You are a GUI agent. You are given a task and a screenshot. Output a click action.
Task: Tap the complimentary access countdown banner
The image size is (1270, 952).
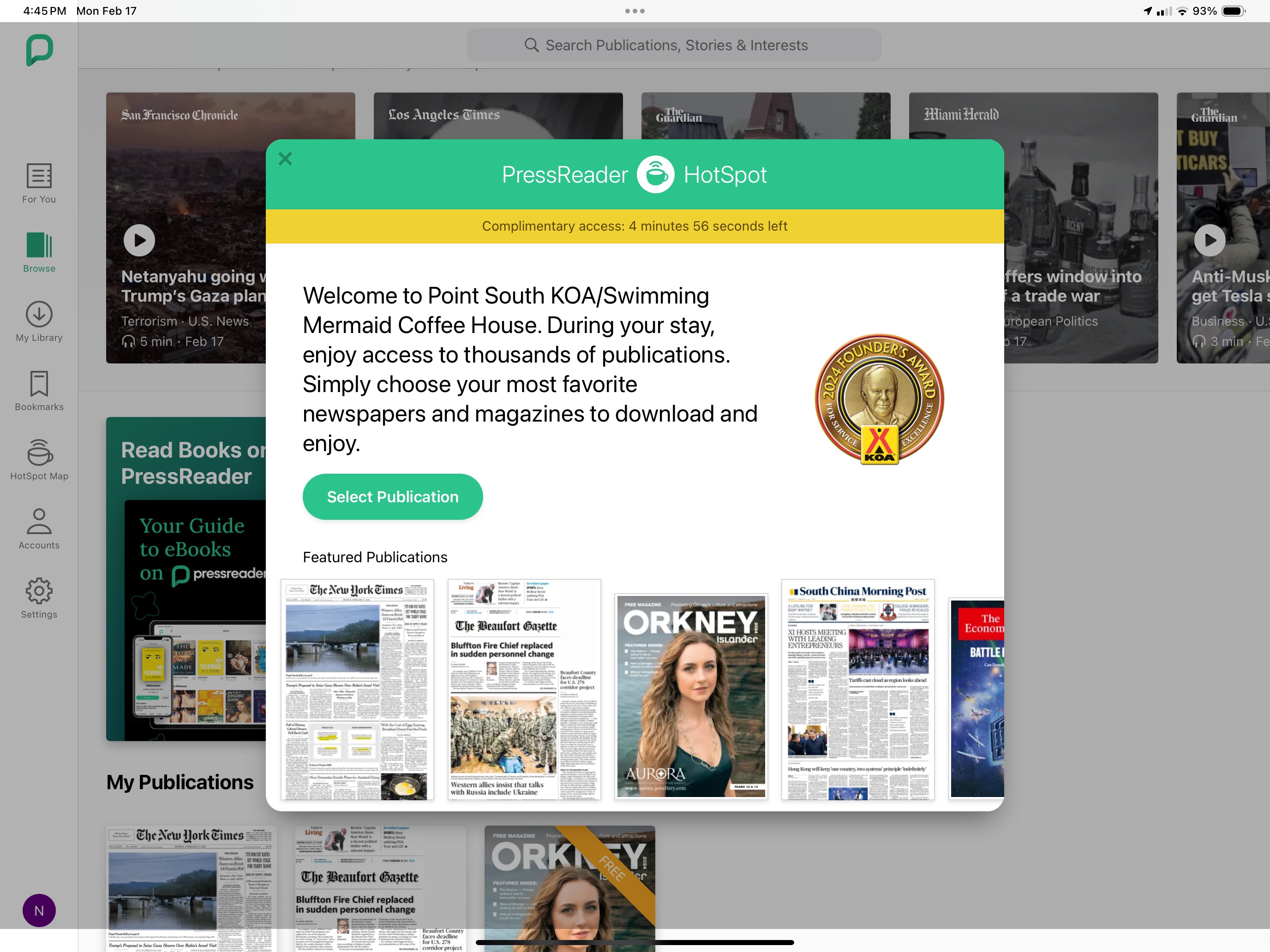coord(635,226)
